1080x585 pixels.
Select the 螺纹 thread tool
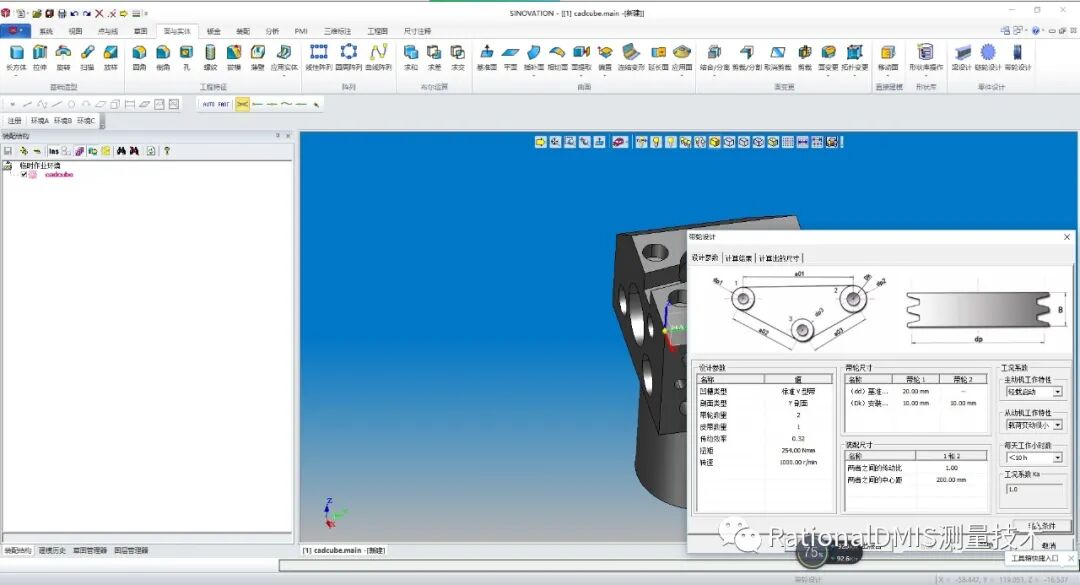(x=210, y=57)
